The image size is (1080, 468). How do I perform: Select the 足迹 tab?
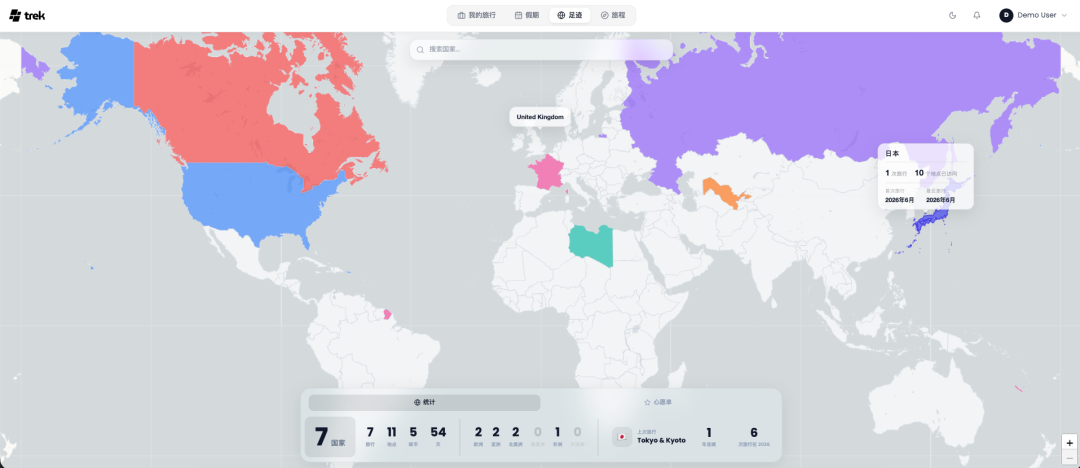[570, 15]
